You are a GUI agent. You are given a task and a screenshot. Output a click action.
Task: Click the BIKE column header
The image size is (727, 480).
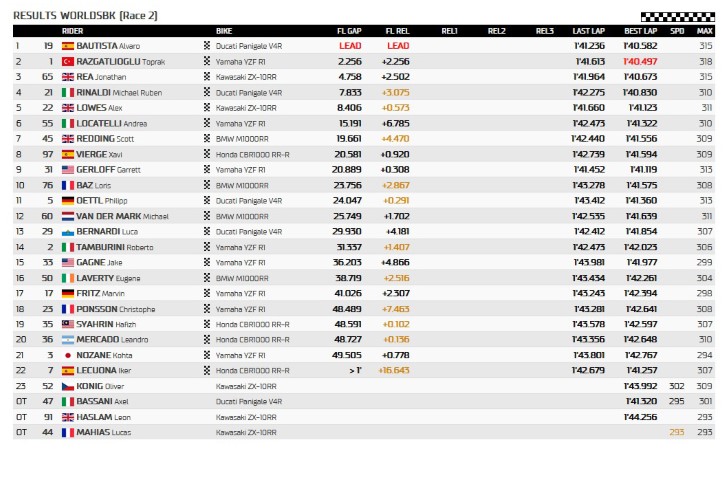click(x=224, y=31)
